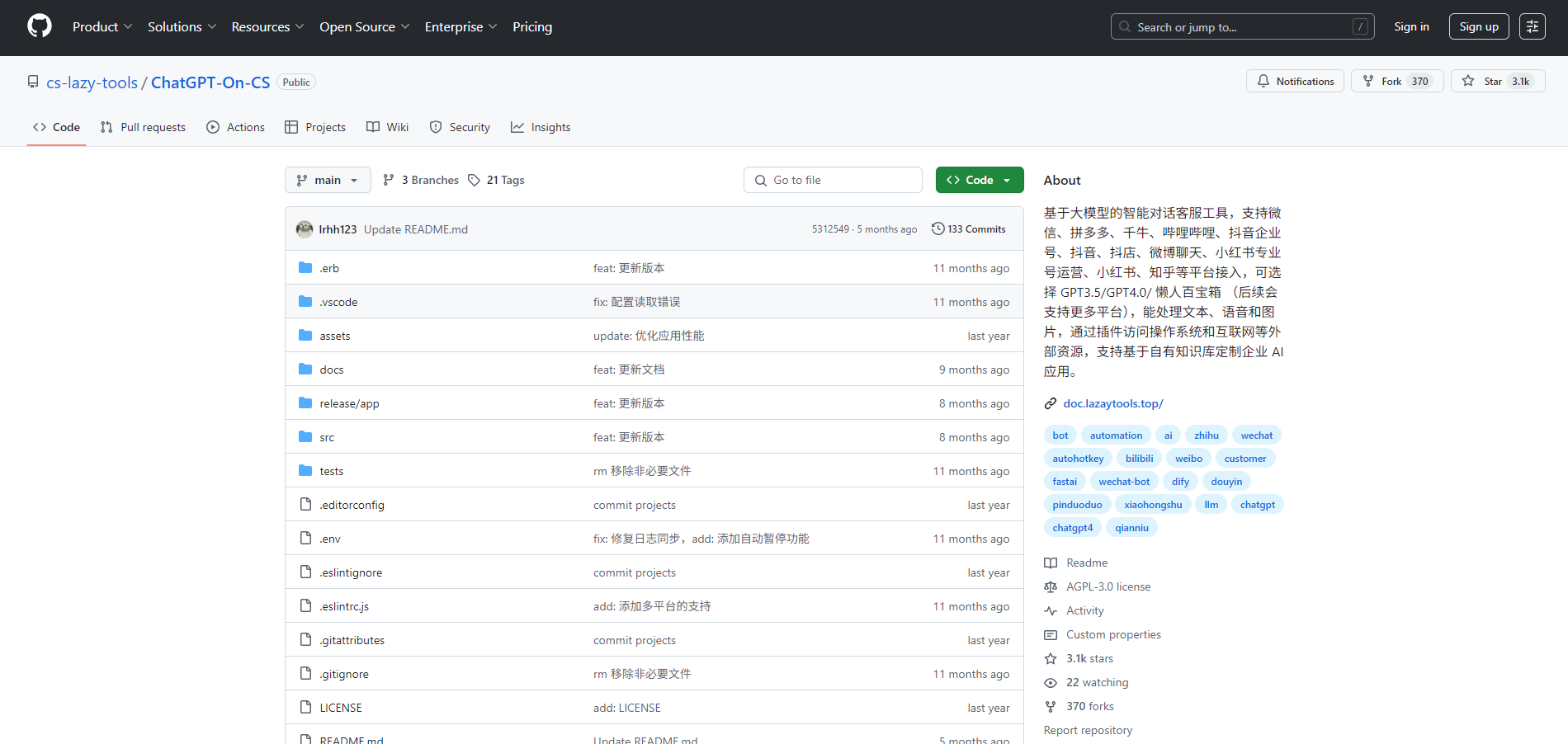Open the main branch selector dropdown

[x=328, y=180]
